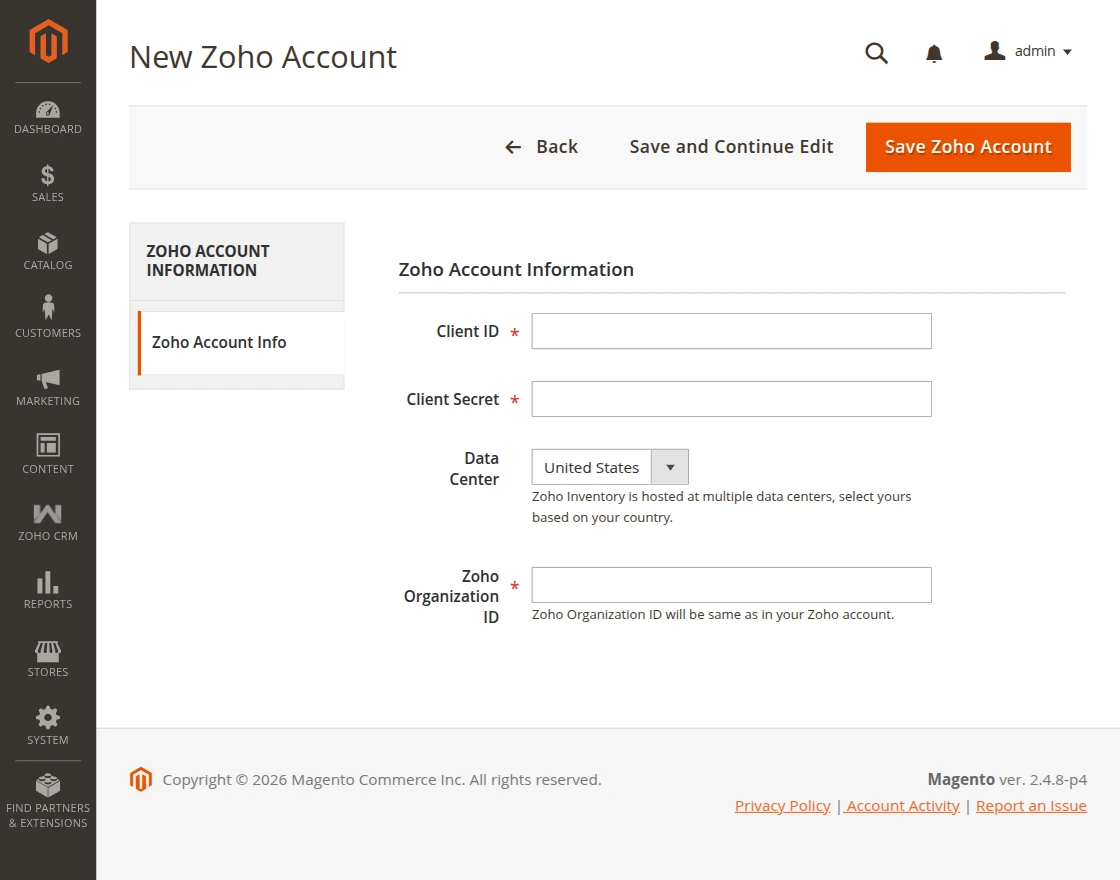
Task: Open the Reports menu
Action: pos(48,591)
